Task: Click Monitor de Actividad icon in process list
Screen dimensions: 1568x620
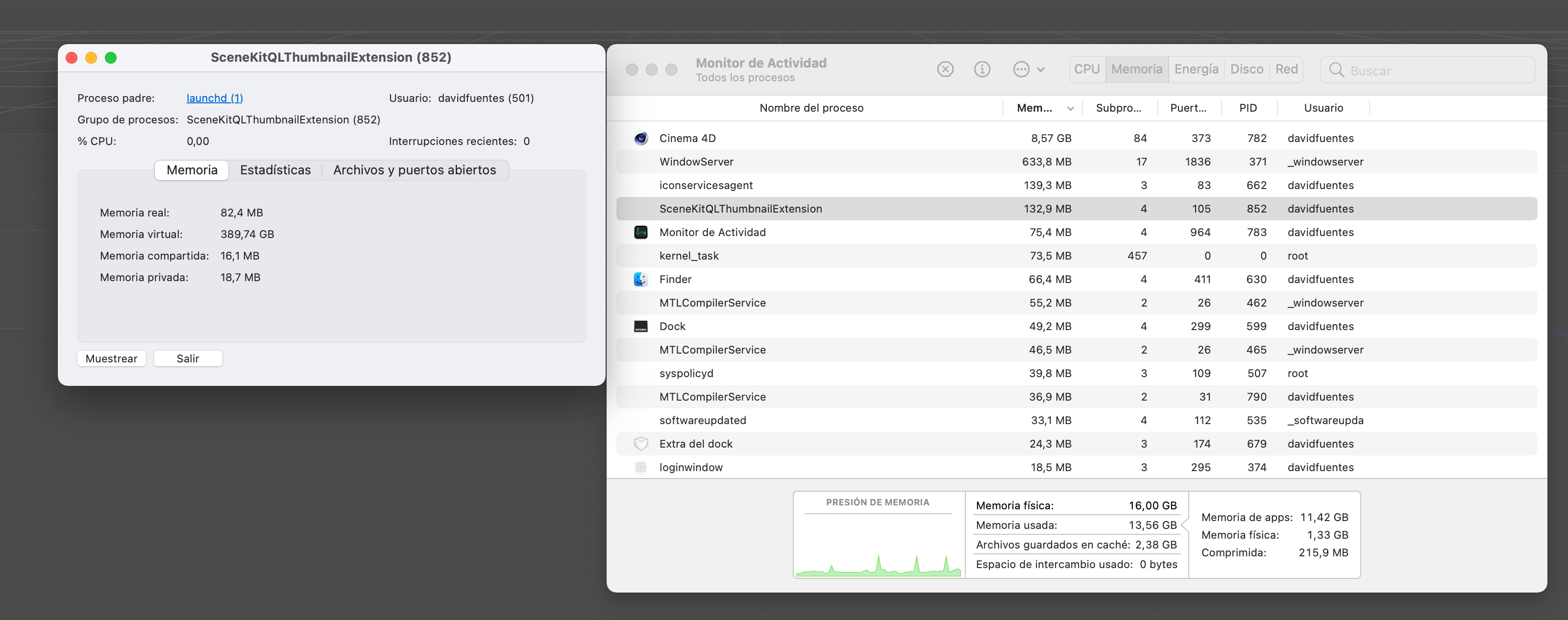Action: tap(641, 233)
